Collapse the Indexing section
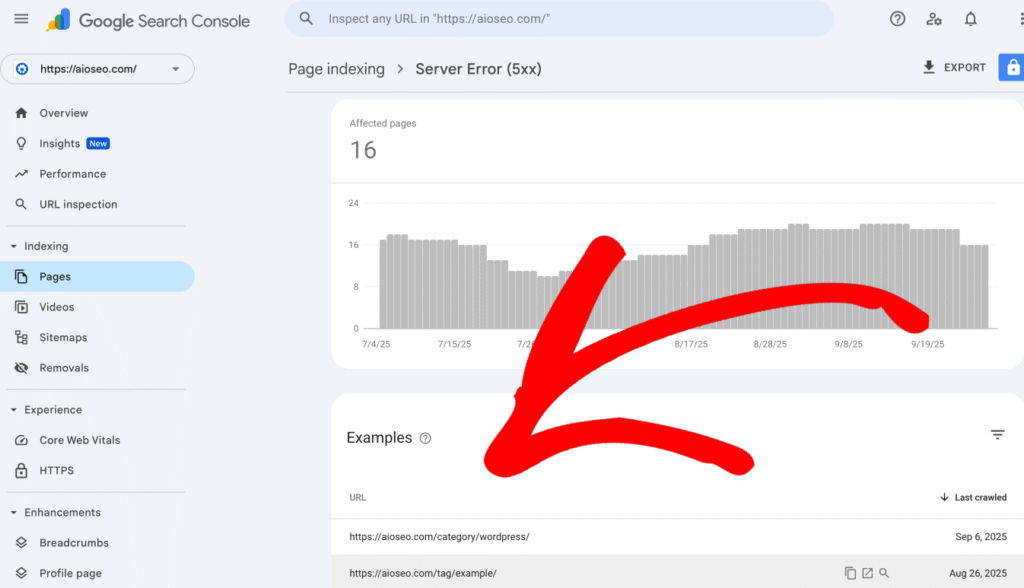Image resolution: width=1024 pixels, height=588 pixels. (x=14, y=246)
